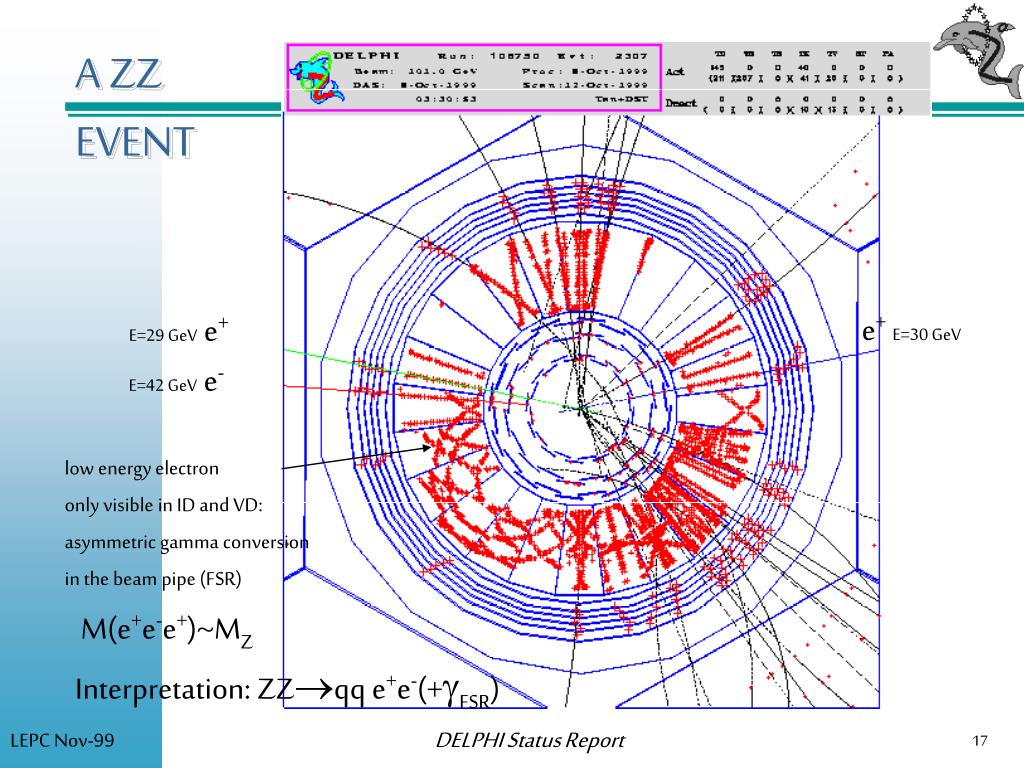Click the event header run info box
This screenshot has width=1024, height=768.
pyautogui.click(x=474, y=78)
